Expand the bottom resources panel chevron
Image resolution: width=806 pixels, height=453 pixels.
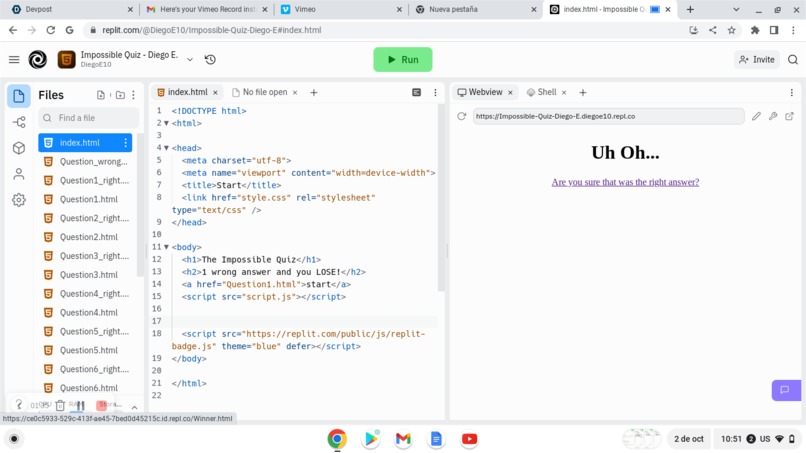click(134, 407)
